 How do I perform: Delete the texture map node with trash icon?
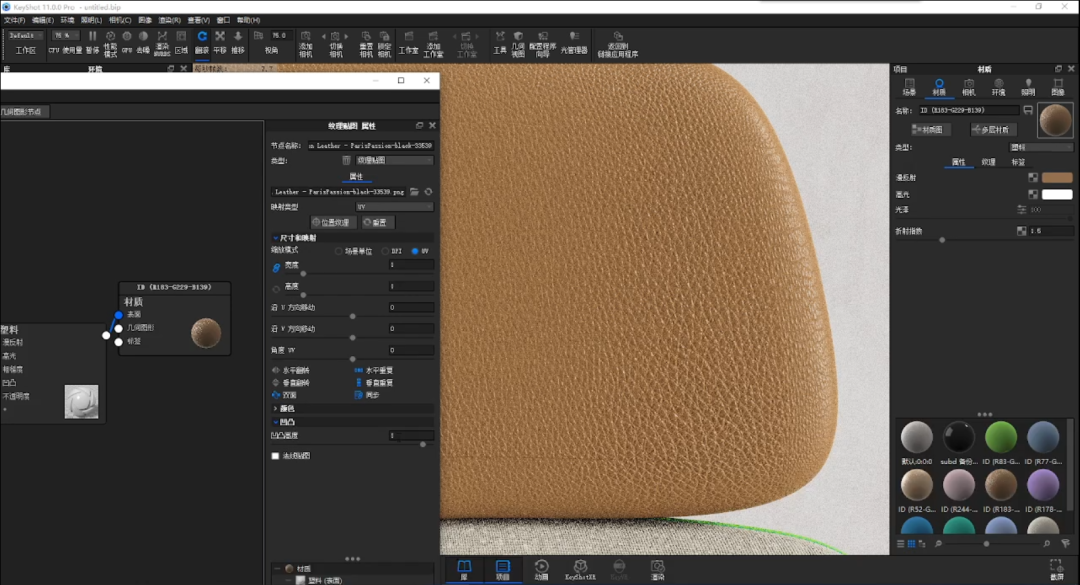point(346,161)
